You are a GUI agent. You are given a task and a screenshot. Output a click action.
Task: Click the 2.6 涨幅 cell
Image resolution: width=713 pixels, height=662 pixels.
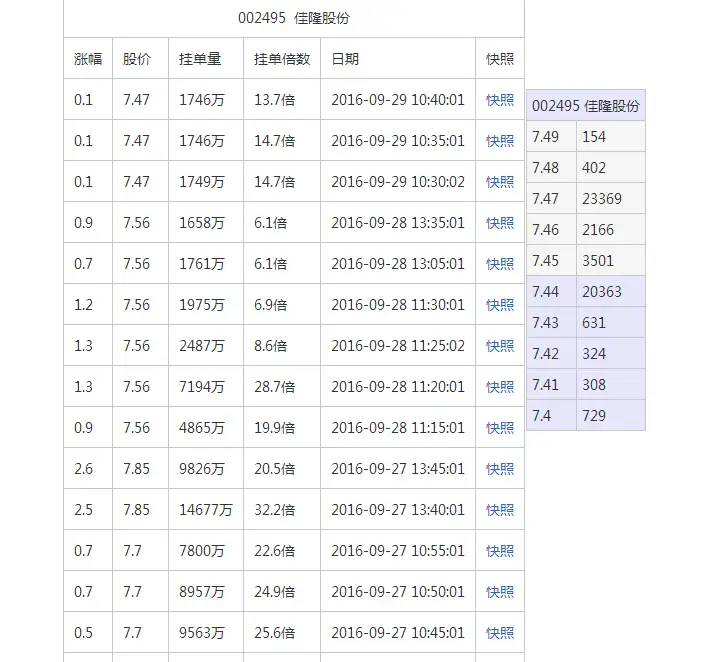[x=88, y=468]
